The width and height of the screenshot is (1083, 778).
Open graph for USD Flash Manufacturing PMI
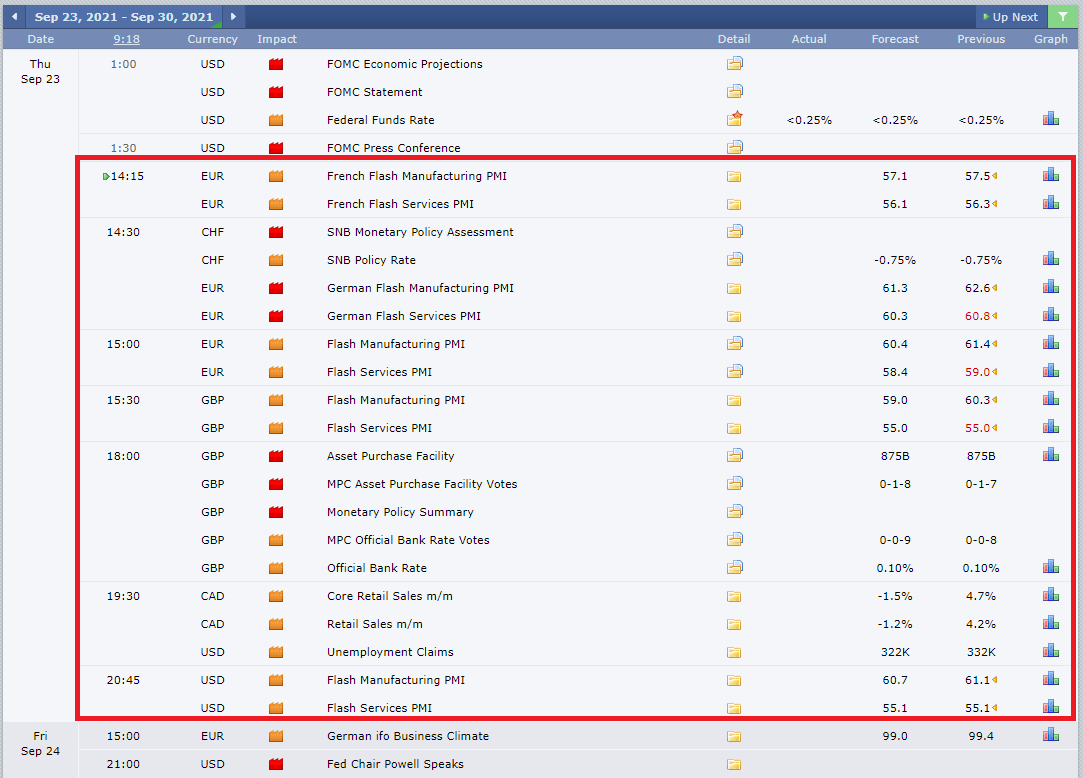[1051, 679]
